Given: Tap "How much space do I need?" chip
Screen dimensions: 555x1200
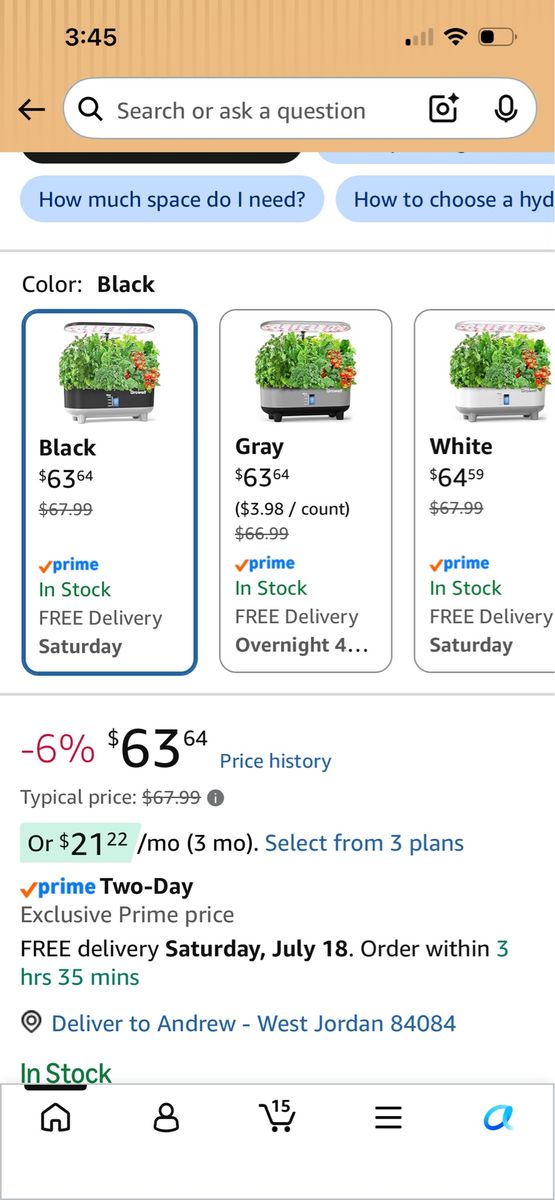Looking at the screenshot, I should (x=172, y=199).
